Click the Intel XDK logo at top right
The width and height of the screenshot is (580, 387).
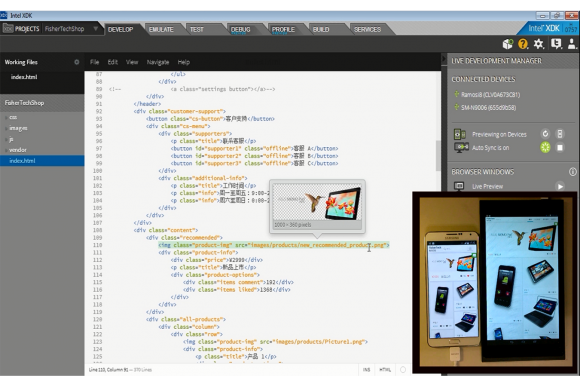pos(544,28)
